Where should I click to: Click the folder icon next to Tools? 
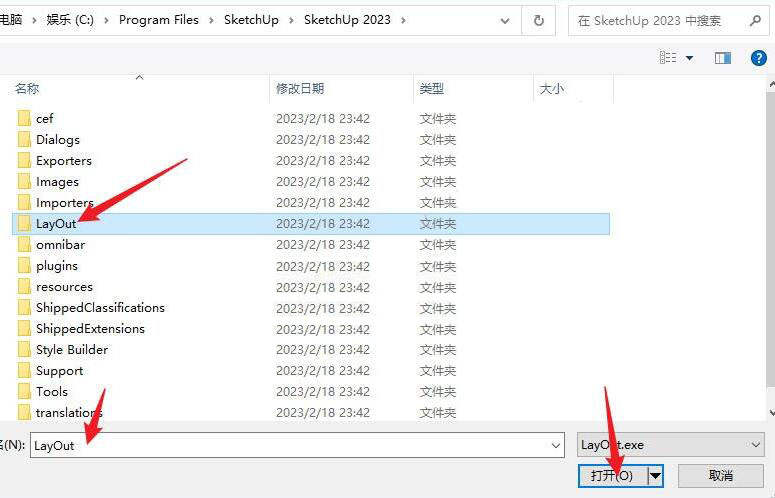tap(24, 392)
